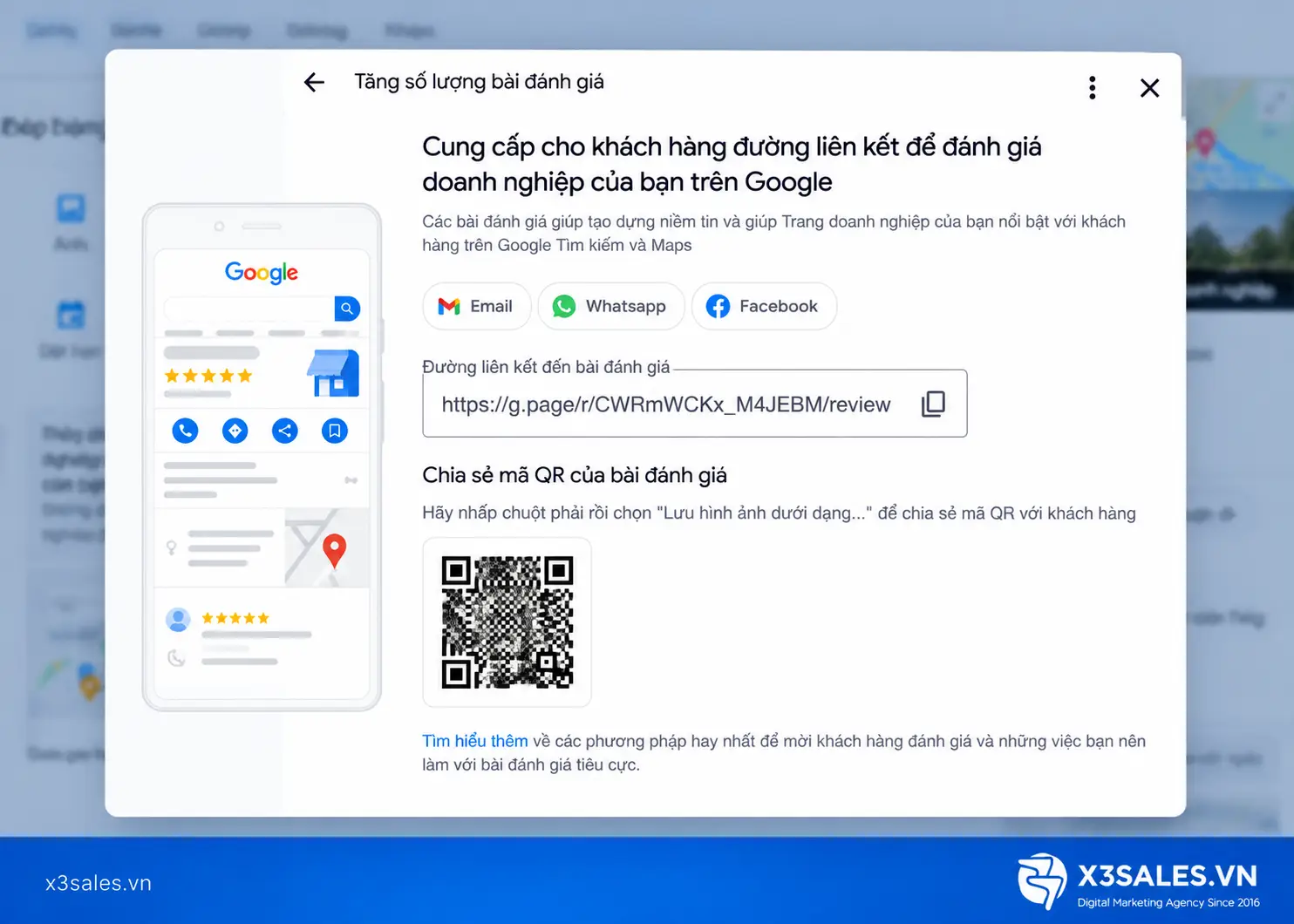Click the label "Đường liên kết đến bài đánh giá"
Image resolution: width=1294 pixels, height=924 pixels.
[546, 367]
